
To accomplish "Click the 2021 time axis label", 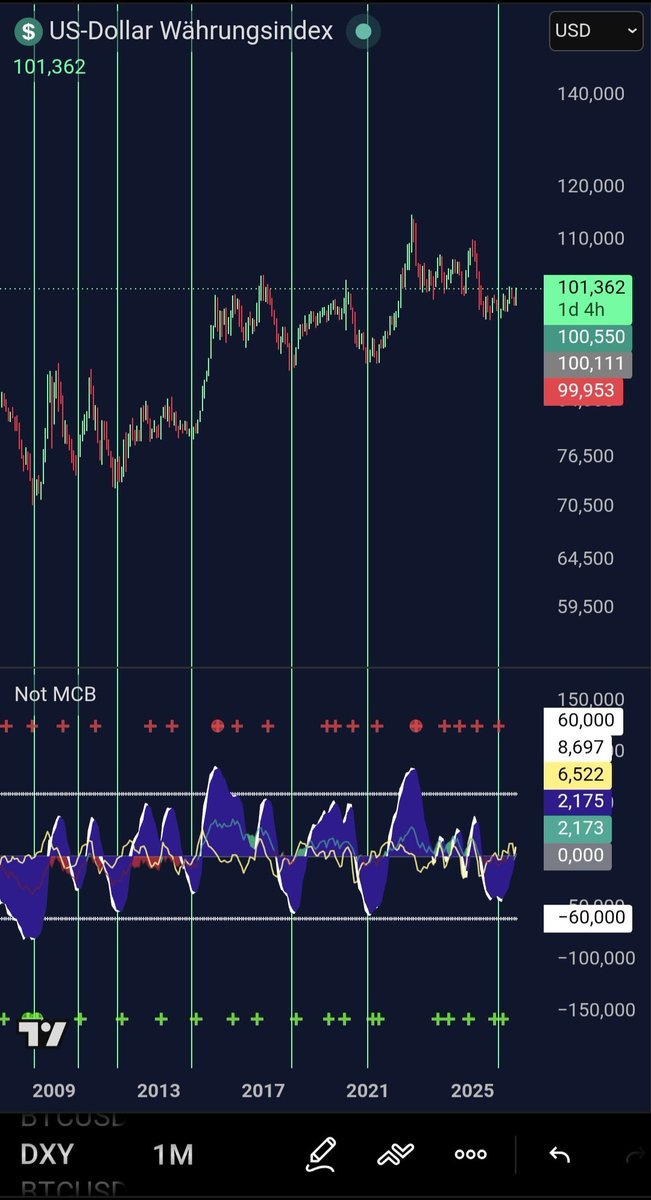I will point(367,1089).
